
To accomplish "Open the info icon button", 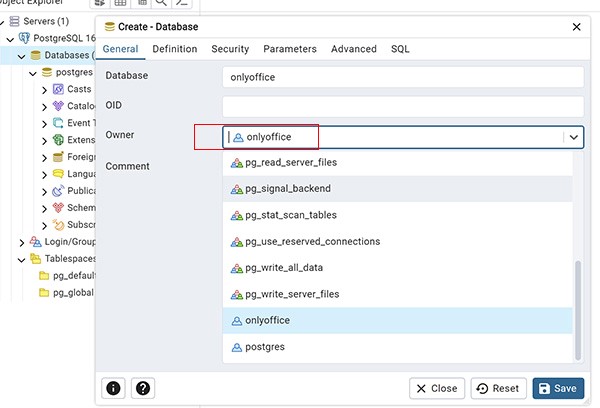I will [x=113, y=388].
